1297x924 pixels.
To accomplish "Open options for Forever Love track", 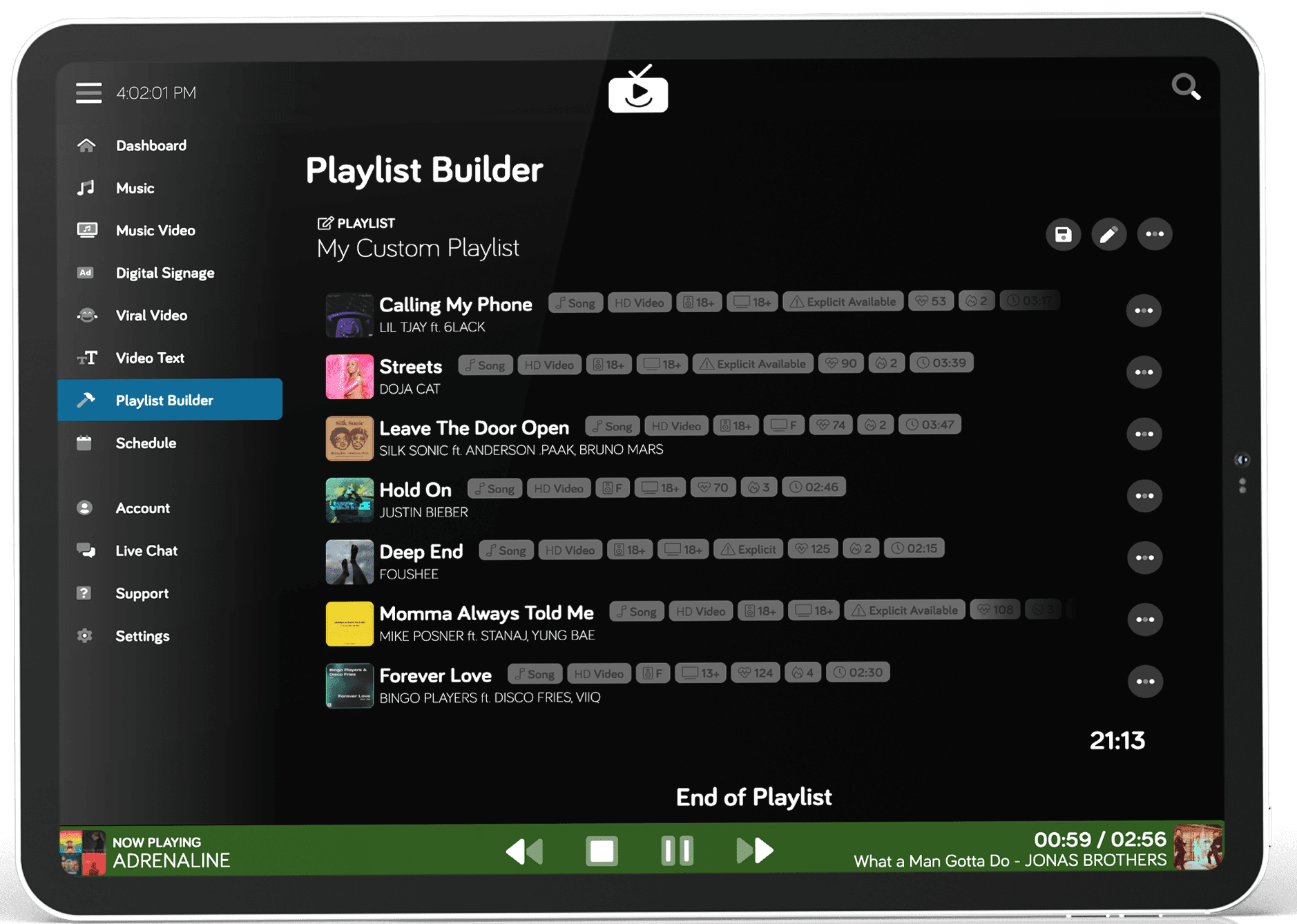I will tap(1145, 682).
